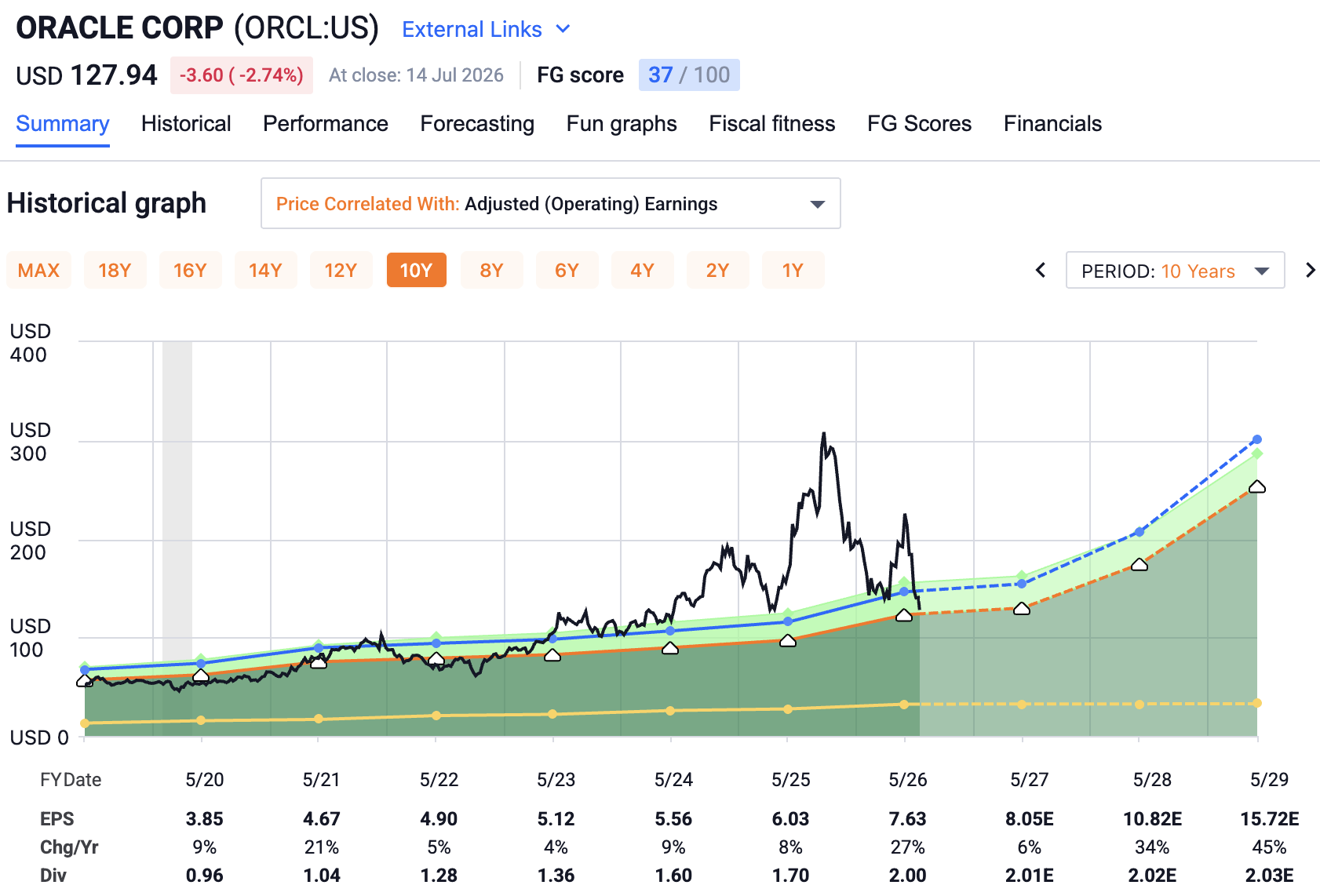Click the Historical graph heading
Screen dimensions: 1320x896
(x=107, y=203)
